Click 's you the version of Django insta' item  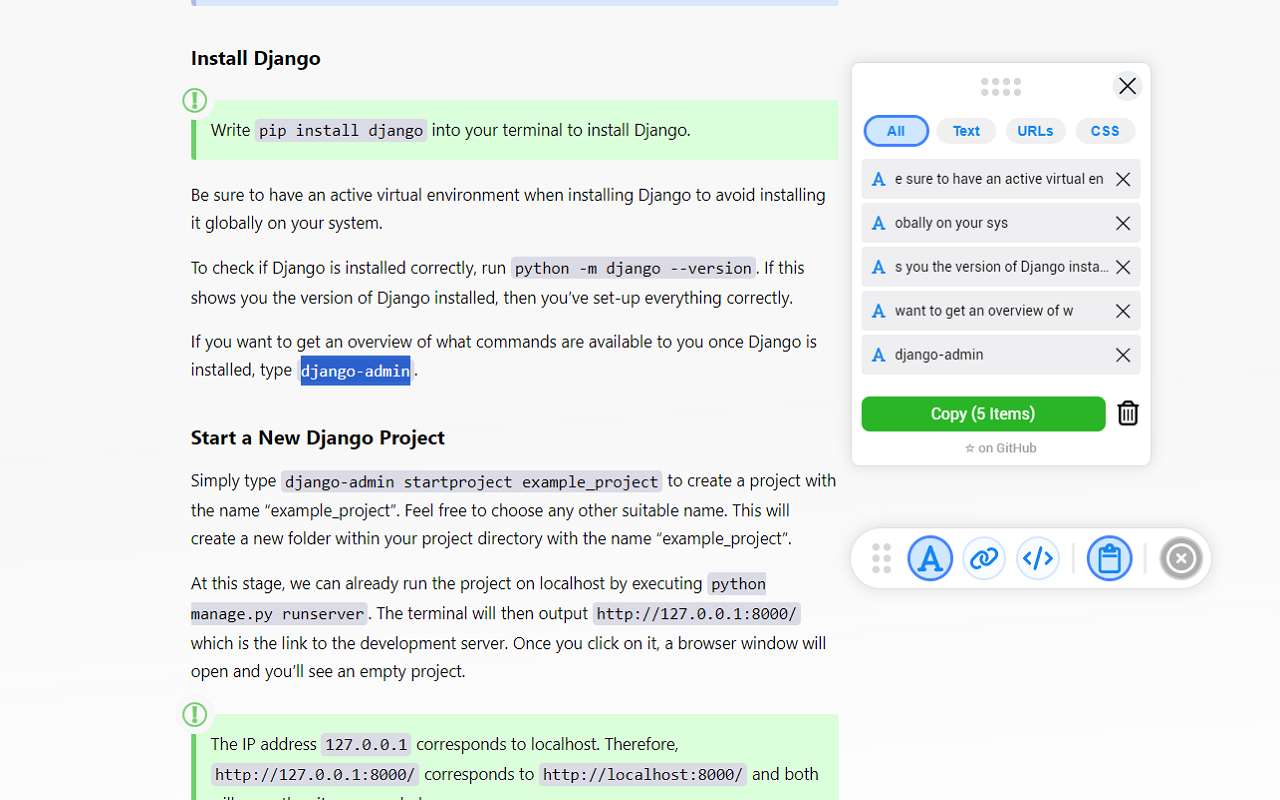point(1001,267)
